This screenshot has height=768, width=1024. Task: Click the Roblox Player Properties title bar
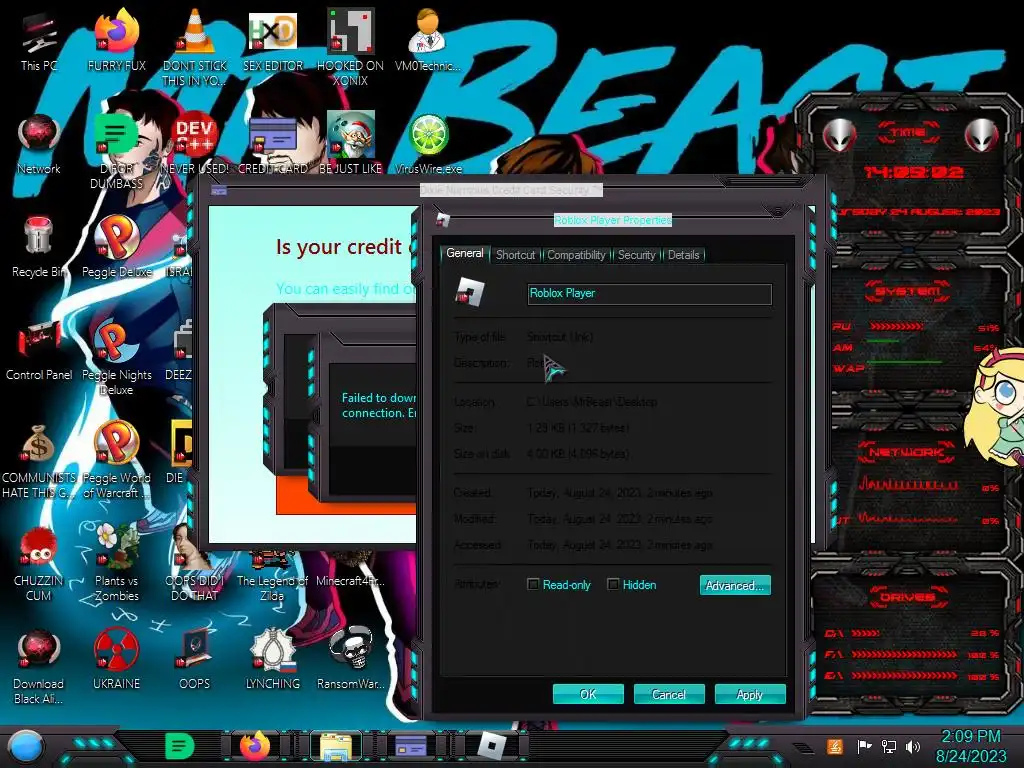pyautogui.click(x=613, y=220)
